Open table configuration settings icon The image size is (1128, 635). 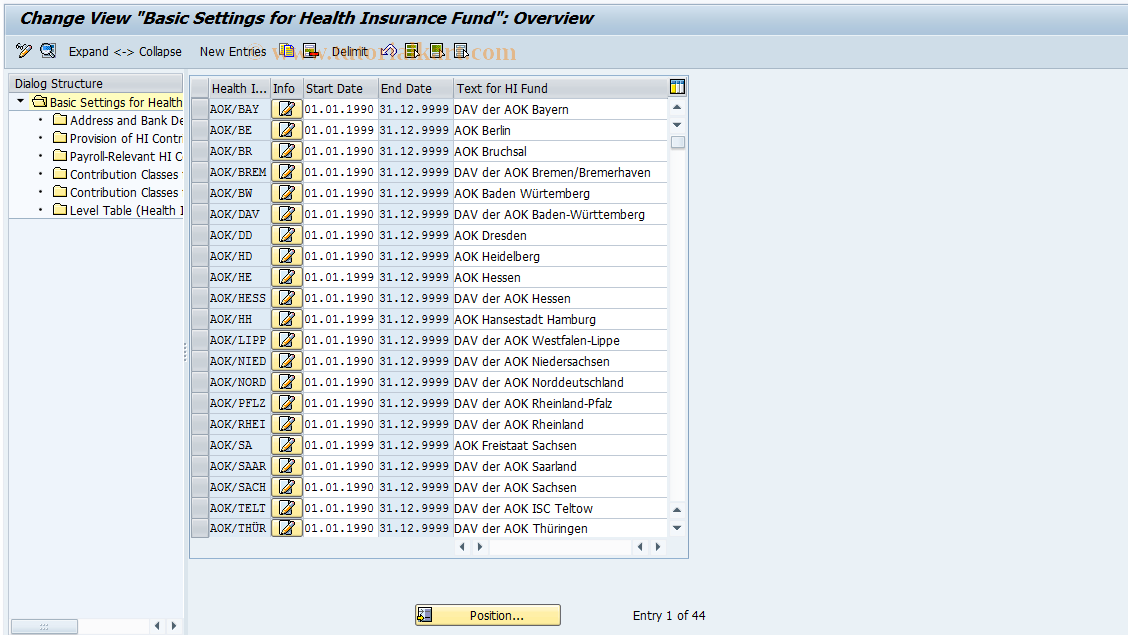tap(677, 87)
